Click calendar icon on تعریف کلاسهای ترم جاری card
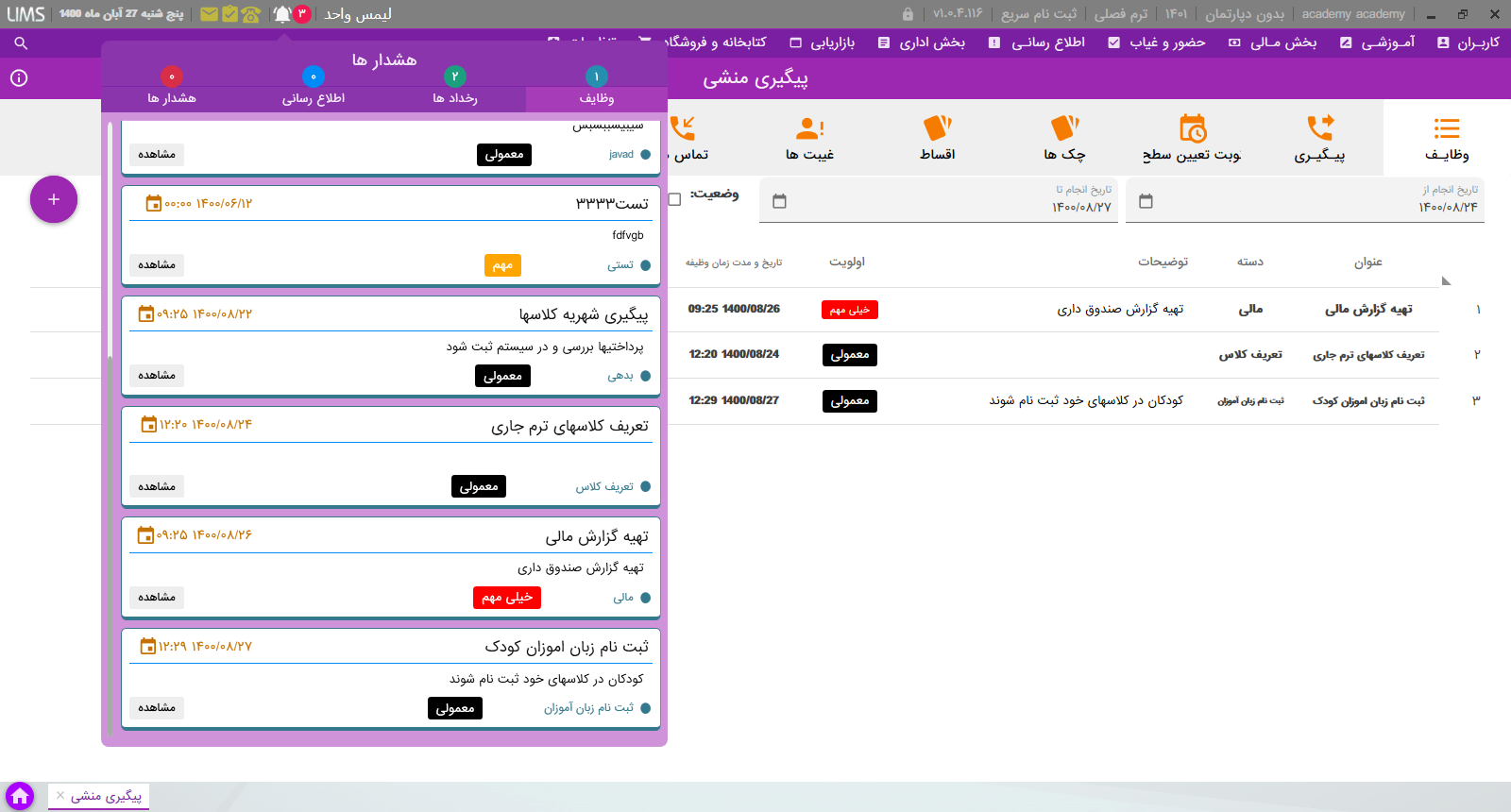This screenshot has width=1511, height=812. coord(149,425)
